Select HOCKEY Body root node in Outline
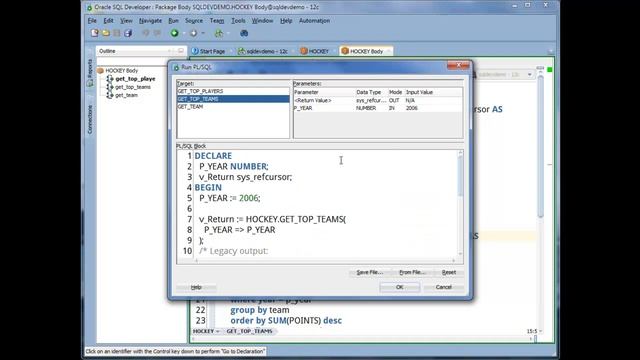 [x=122, y=71]
